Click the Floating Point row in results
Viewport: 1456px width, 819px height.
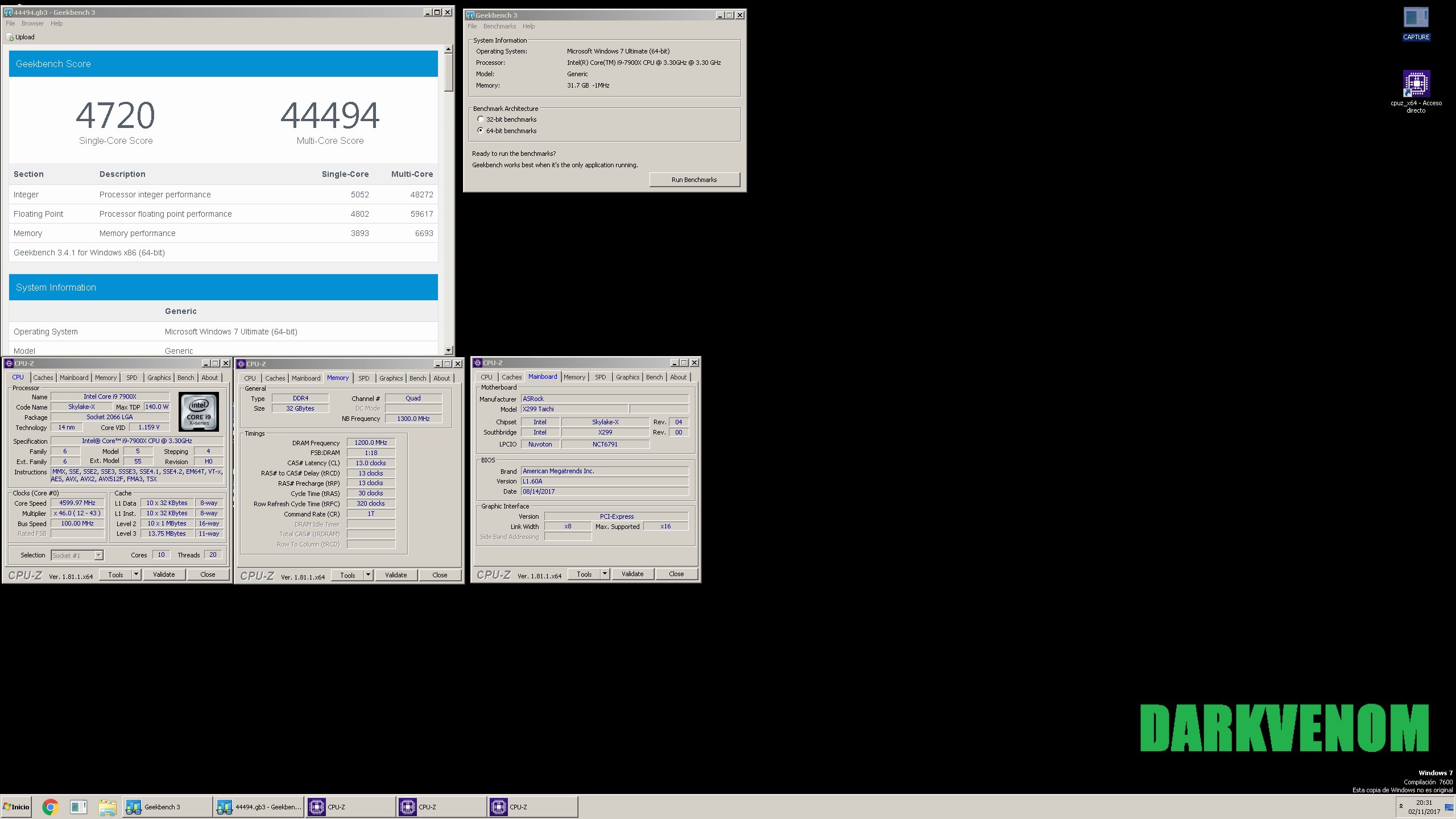click(224, 214)
